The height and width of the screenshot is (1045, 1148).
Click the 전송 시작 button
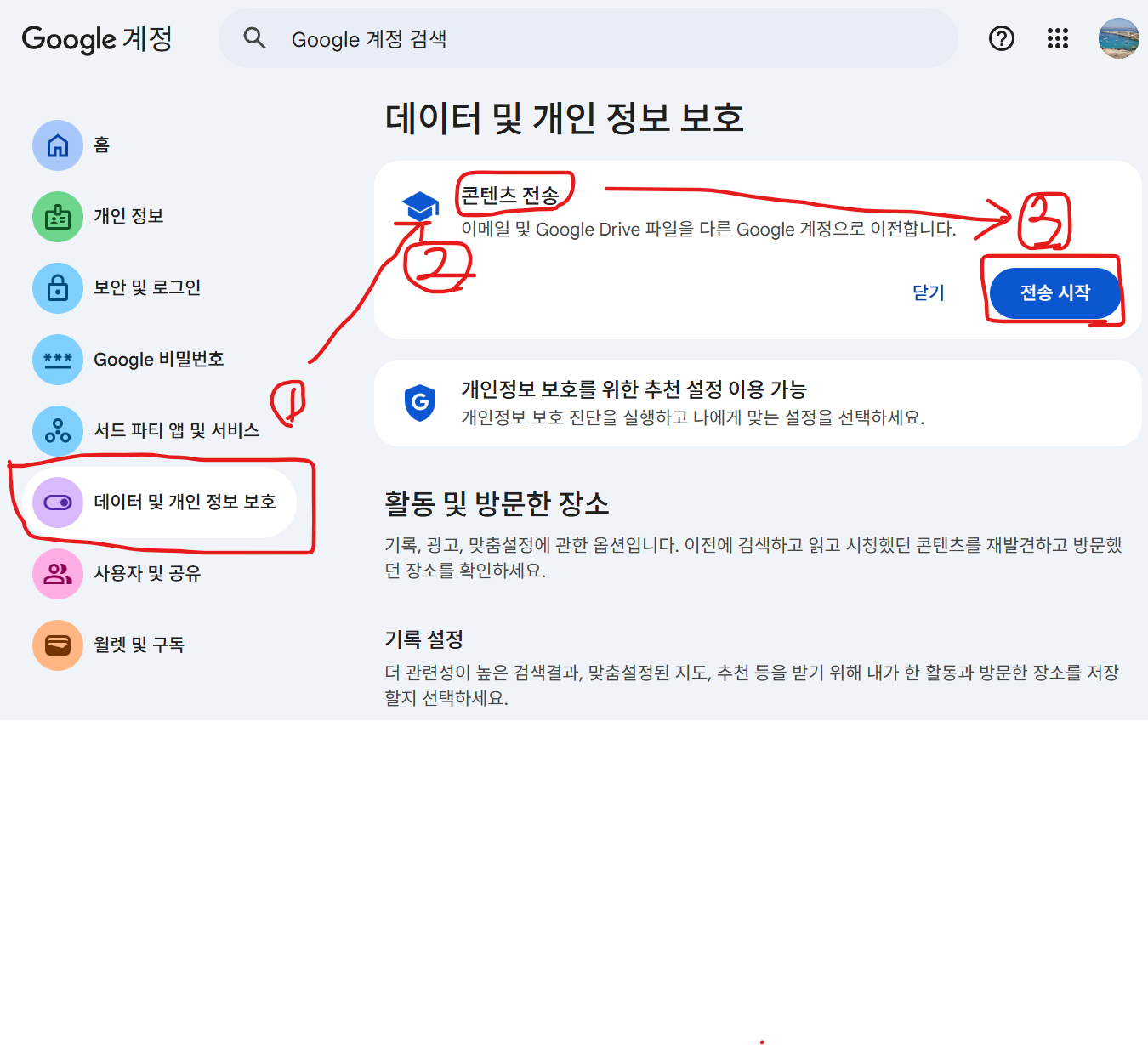pos(1055,293)
